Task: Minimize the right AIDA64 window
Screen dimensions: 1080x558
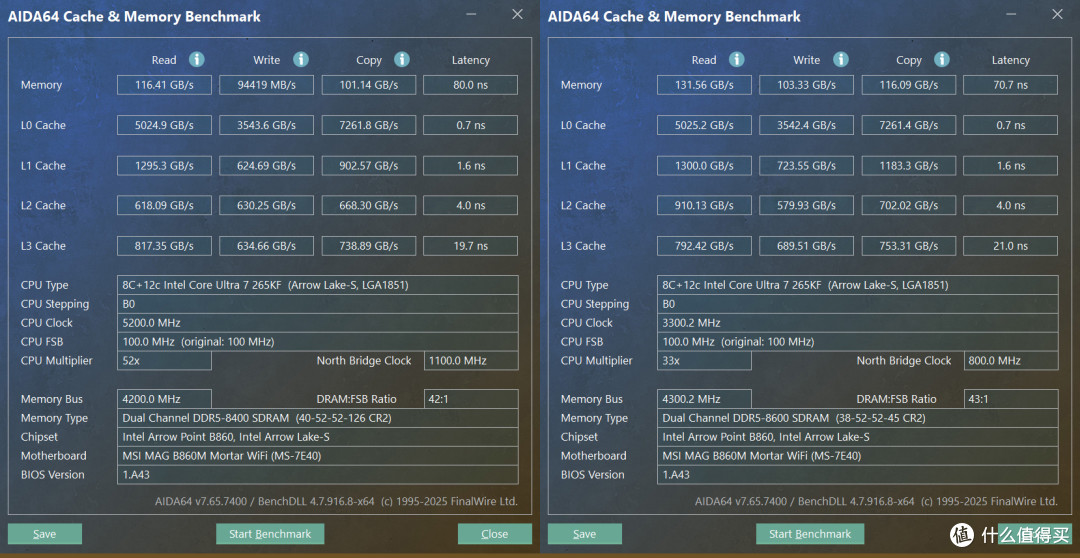Action: tap(1012, 14)
